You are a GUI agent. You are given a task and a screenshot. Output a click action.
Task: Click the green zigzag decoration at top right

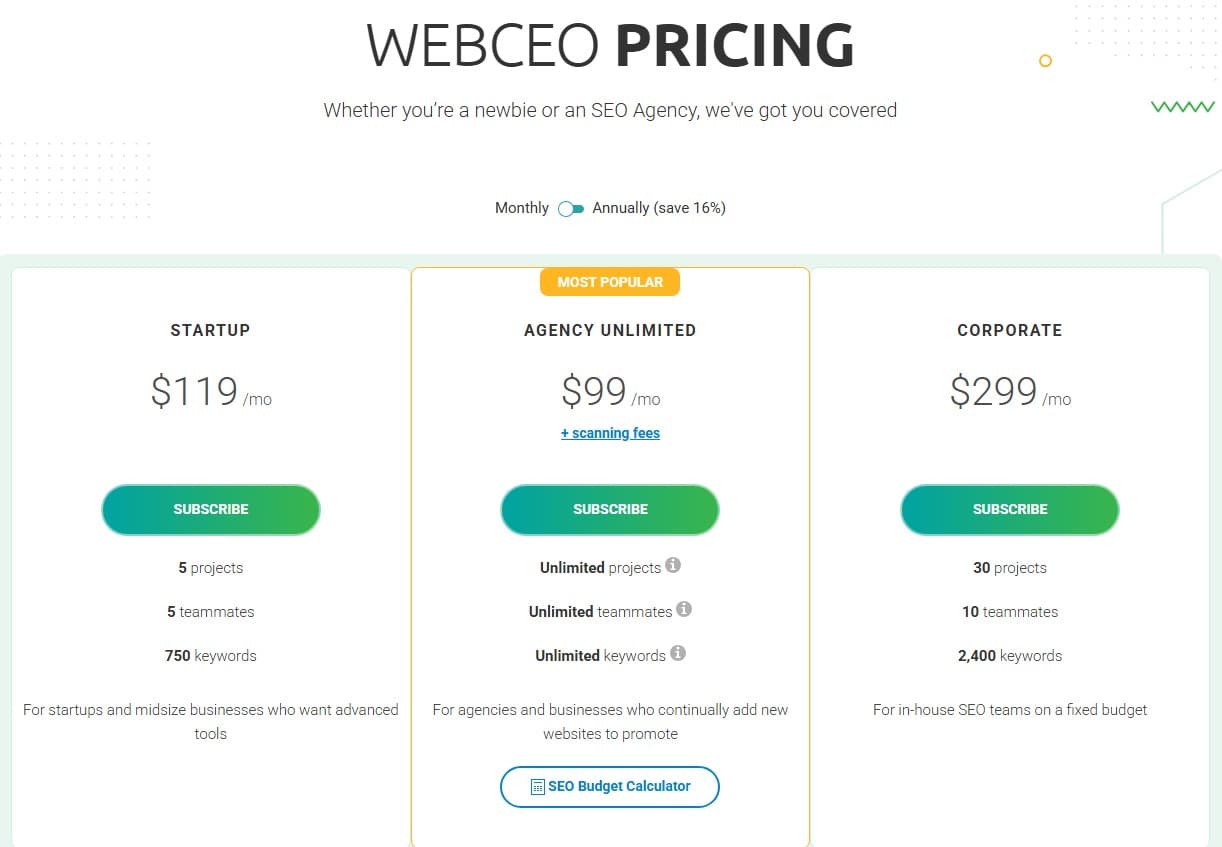click(x=1183, y=106)
